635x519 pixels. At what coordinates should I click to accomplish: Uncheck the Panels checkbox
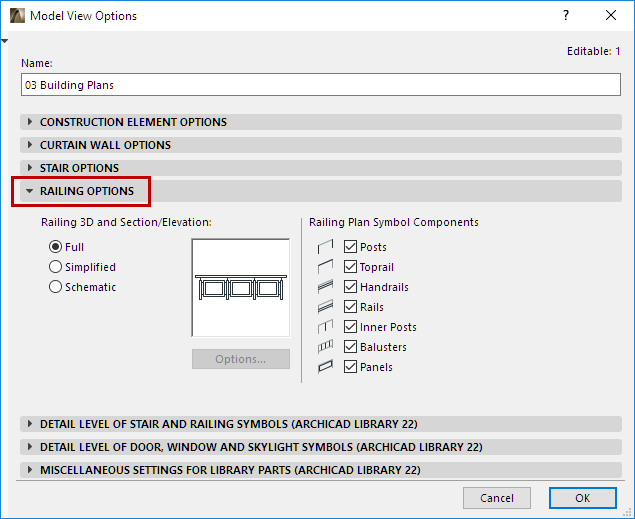tap(350, 367)
